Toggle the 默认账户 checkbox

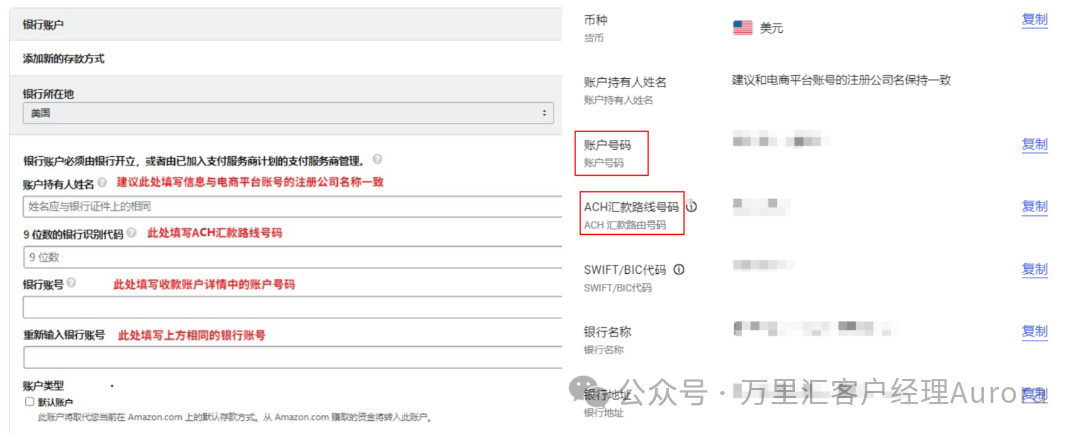click(29, 401)
